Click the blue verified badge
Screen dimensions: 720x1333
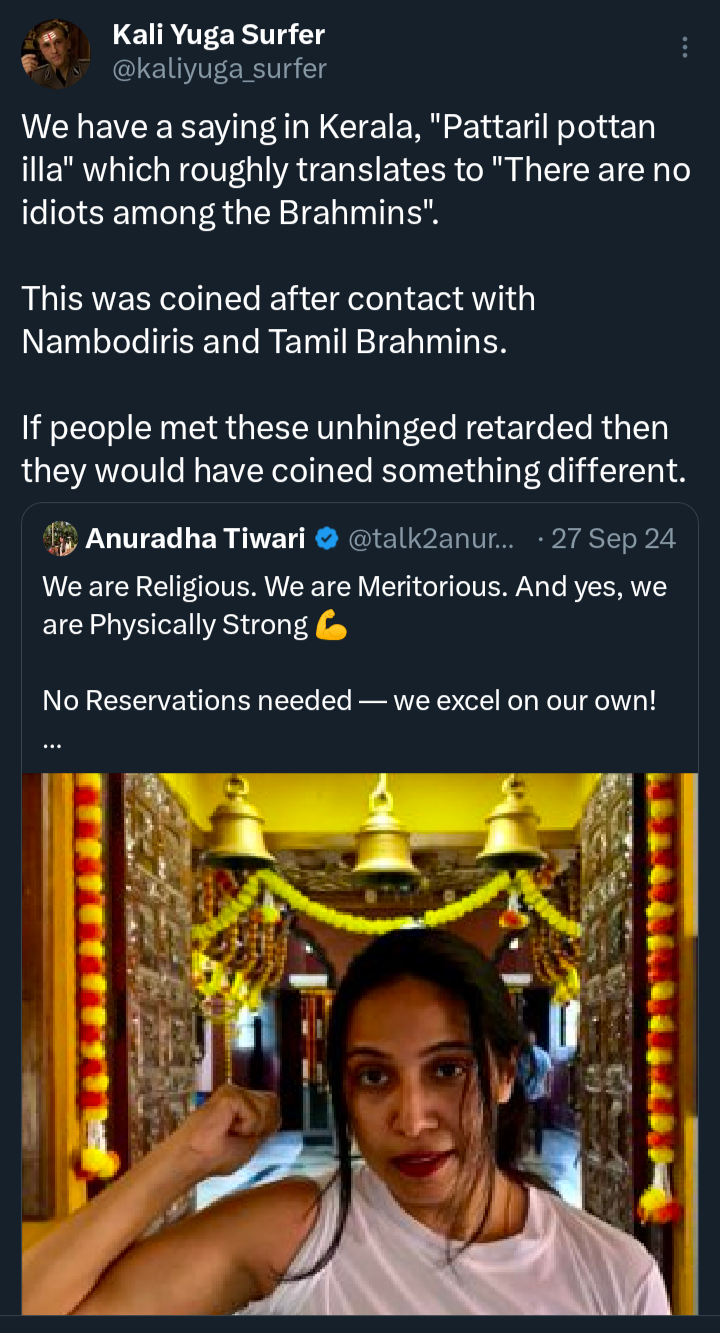(326, 539)
